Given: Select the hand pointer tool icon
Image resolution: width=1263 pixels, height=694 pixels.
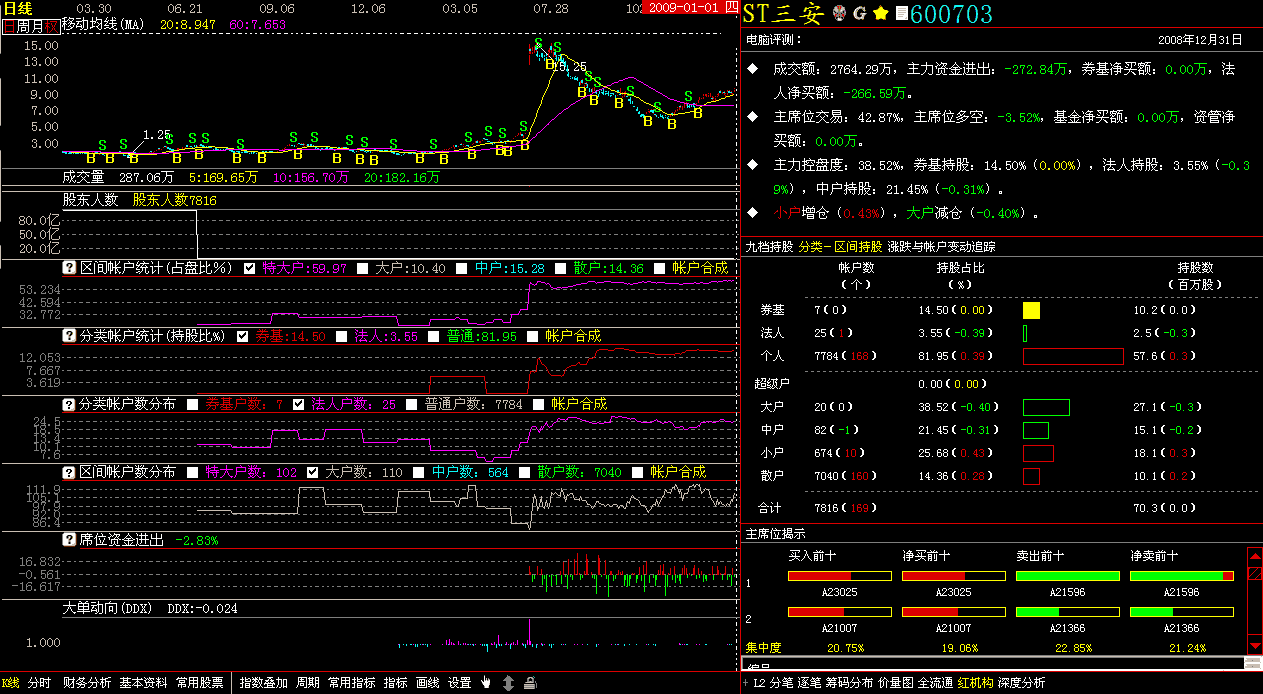Looking at the screenshot, I should (486, 683).
